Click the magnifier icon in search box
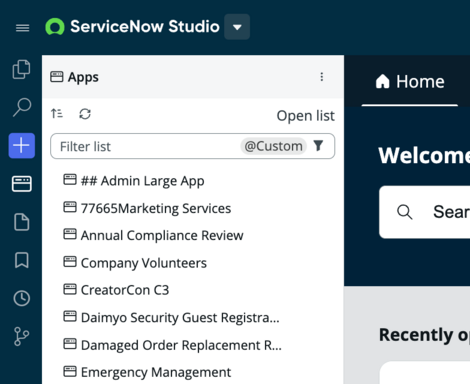This screenshot has height=384, width=470. 405,212
